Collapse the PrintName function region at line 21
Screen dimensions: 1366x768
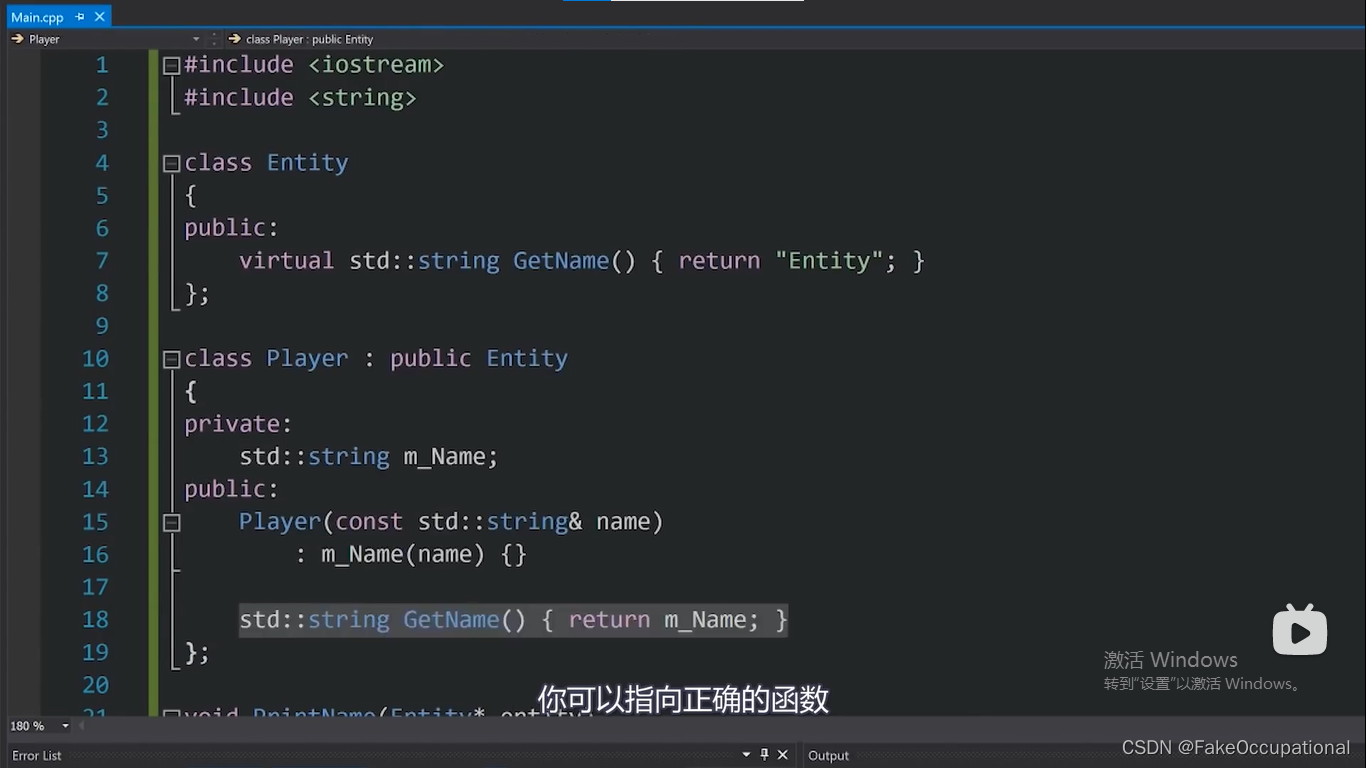point(170,716)
